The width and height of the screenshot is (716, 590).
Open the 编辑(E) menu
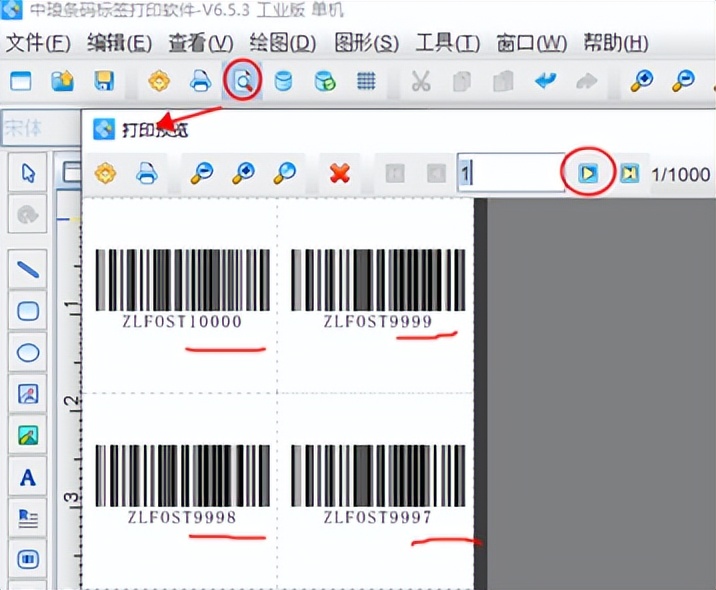(x=120, y=43)
